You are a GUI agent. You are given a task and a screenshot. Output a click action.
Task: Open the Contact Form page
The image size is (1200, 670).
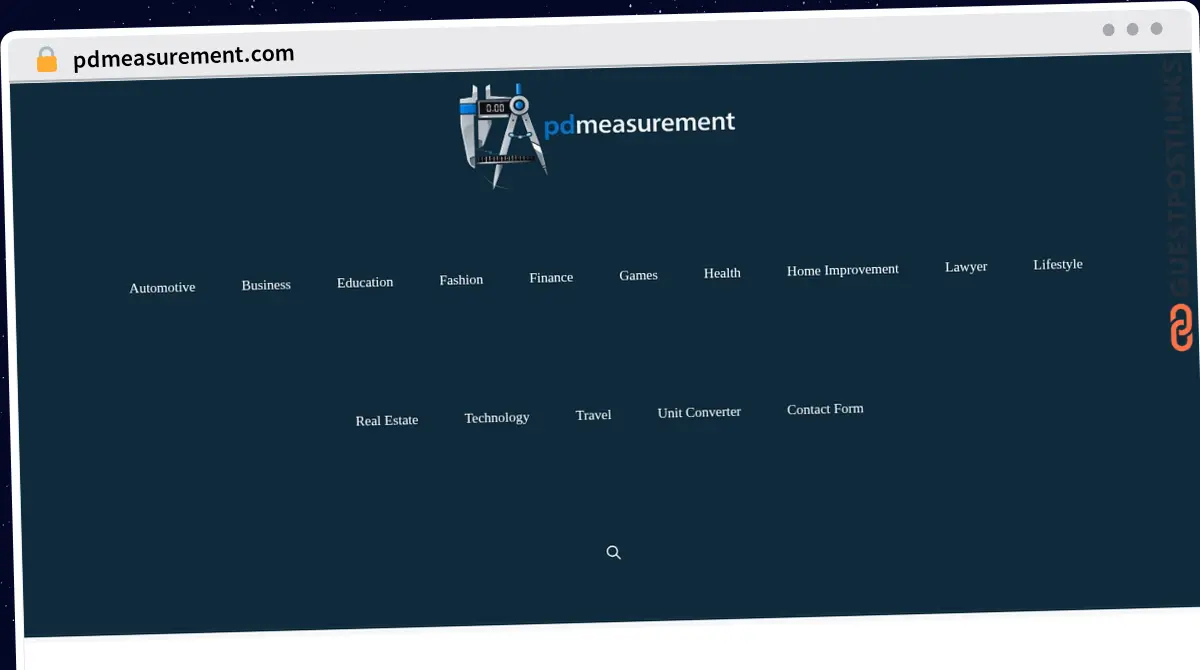(x=825, y=409)
